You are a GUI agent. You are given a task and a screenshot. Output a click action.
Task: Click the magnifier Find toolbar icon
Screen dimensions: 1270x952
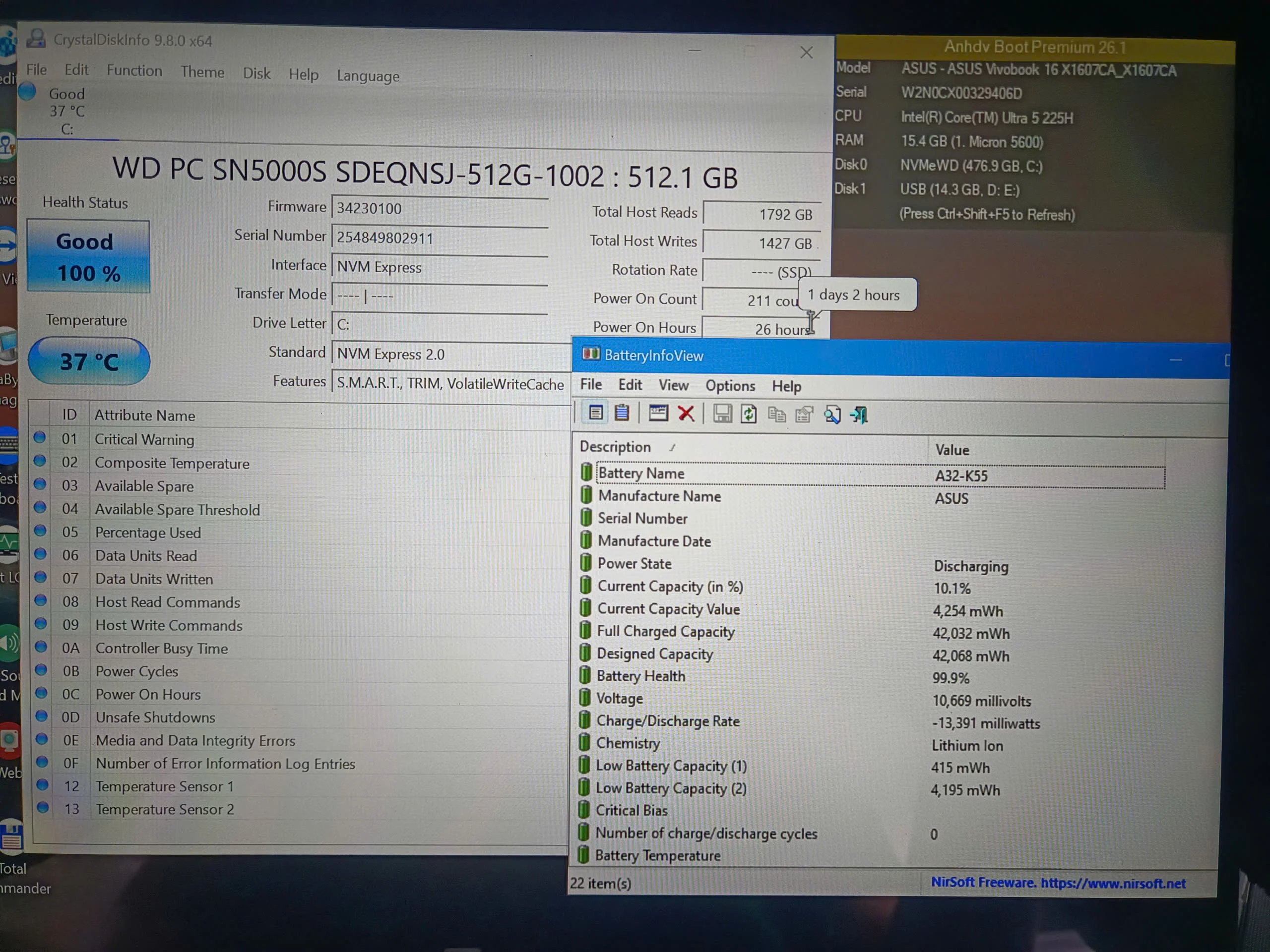click(832, 415)
